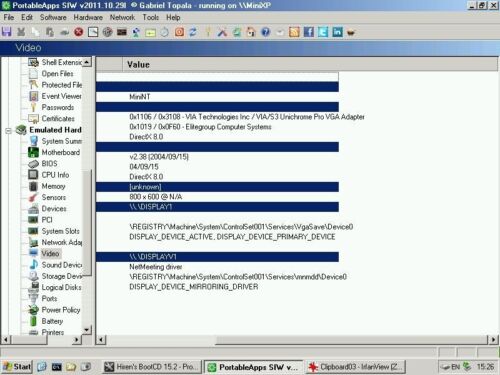Click the tree panel scroll down arrow
Image resolution: width=500 pixels, height=375 pixels.
coord(87,330)
